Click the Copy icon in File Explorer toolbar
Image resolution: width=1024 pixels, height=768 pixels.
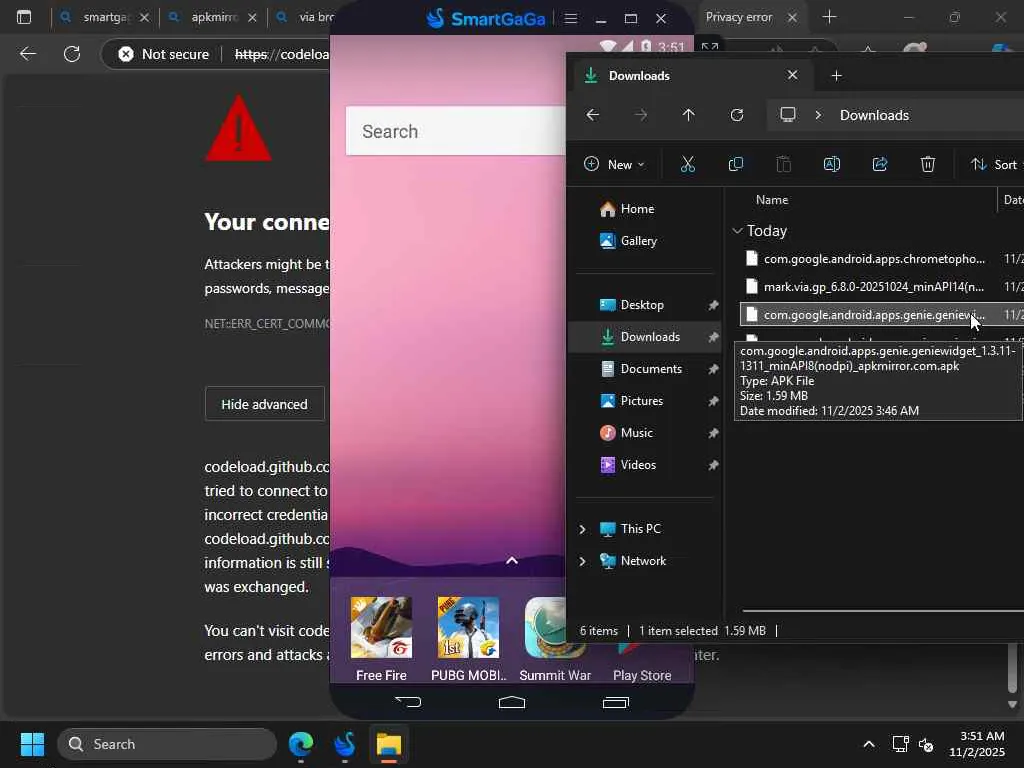(x=735, y=165)
